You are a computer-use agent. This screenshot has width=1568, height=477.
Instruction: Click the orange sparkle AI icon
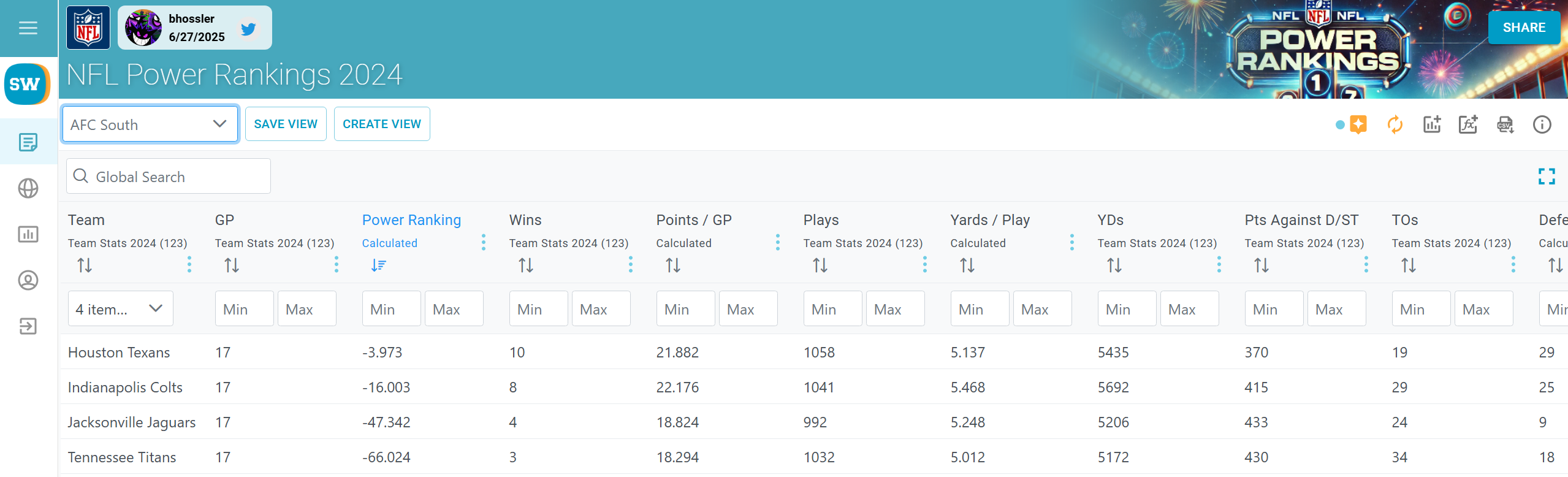1358,124
